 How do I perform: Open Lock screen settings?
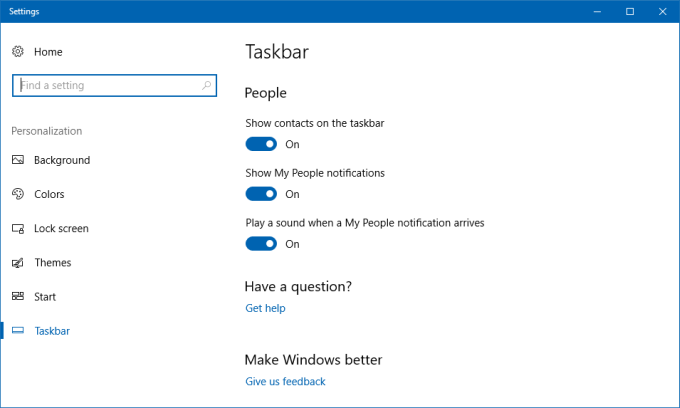(61, 228)
